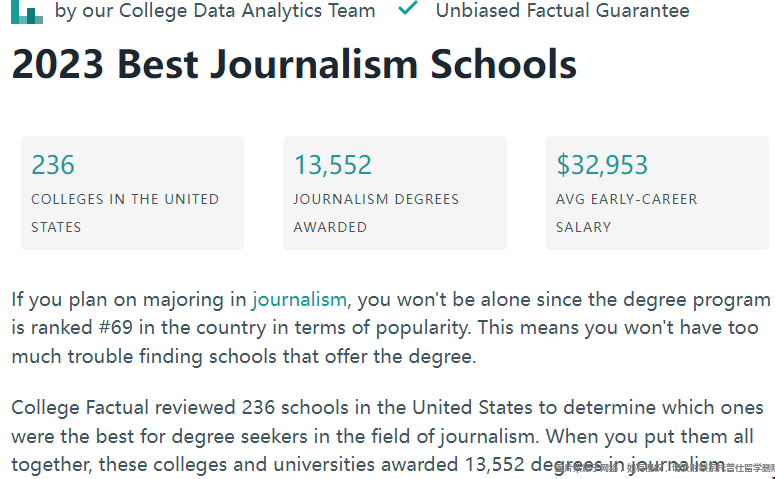Click the College Data Analytics Team text
The width and height of the screenshot is (775, 479).
pyautogui.click(x=247, y=10)
